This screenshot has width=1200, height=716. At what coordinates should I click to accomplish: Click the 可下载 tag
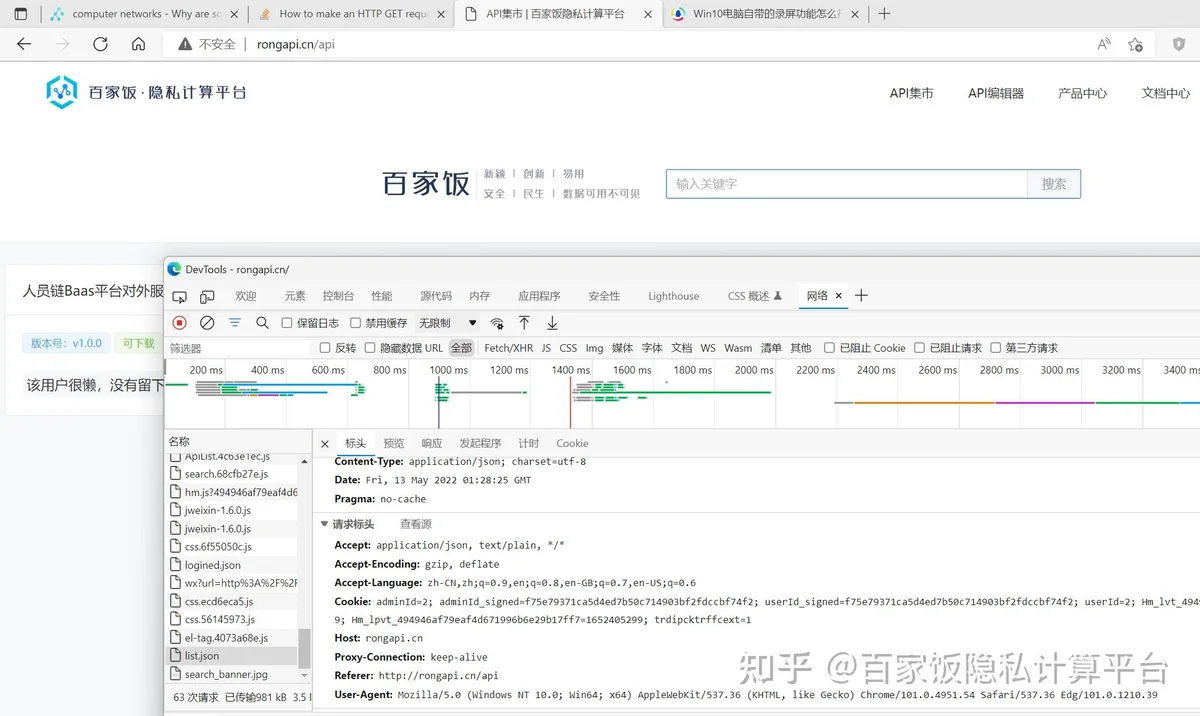tap(139, 343)
